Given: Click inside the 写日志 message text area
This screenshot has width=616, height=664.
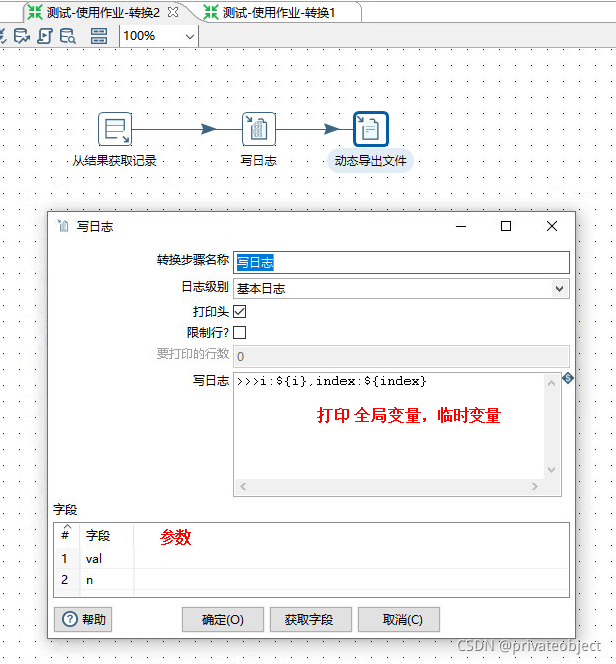Looking at the screenshot, I should click(x=389, y=426).
